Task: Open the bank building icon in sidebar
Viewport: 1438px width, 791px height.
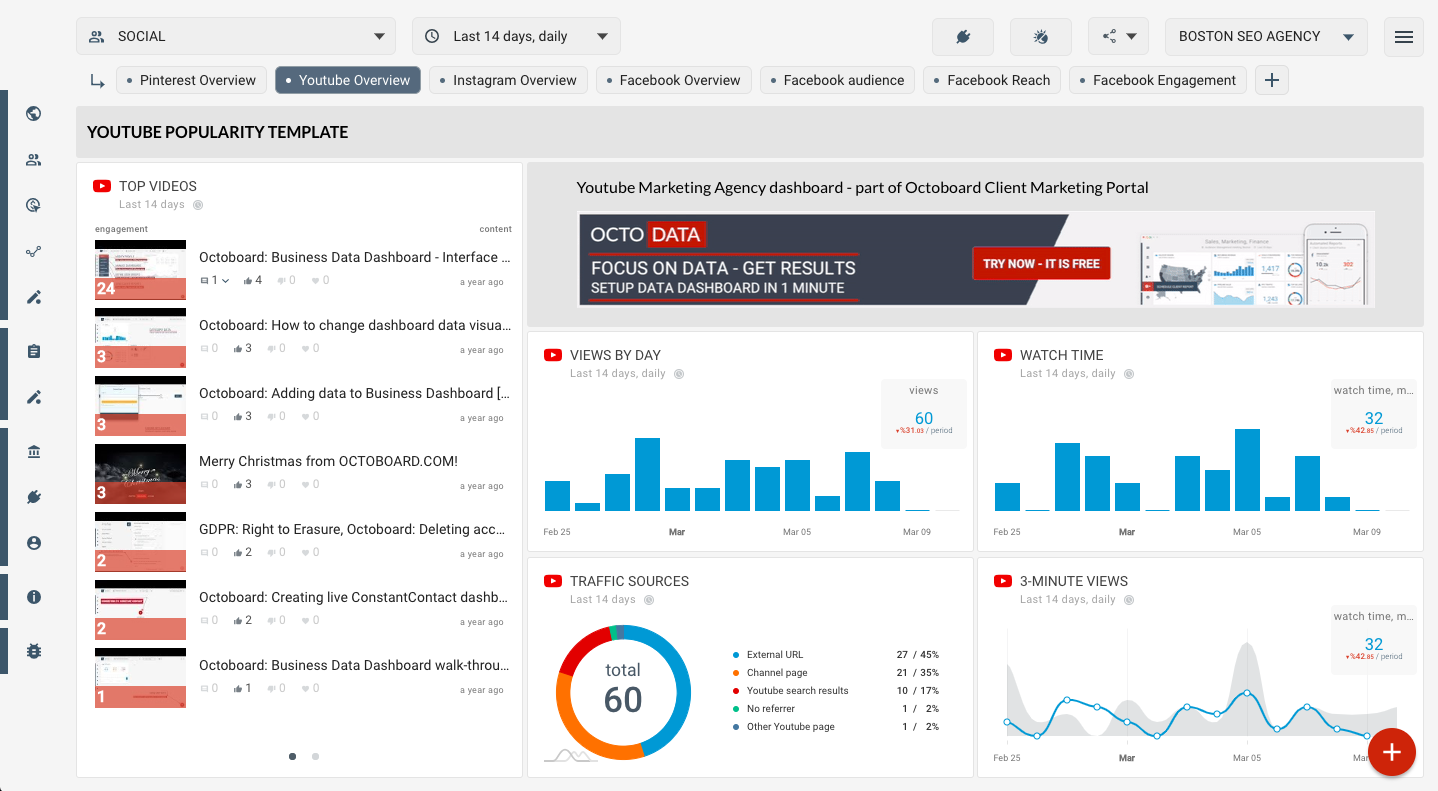Action: pyautogui.click(x=34, y=452)
